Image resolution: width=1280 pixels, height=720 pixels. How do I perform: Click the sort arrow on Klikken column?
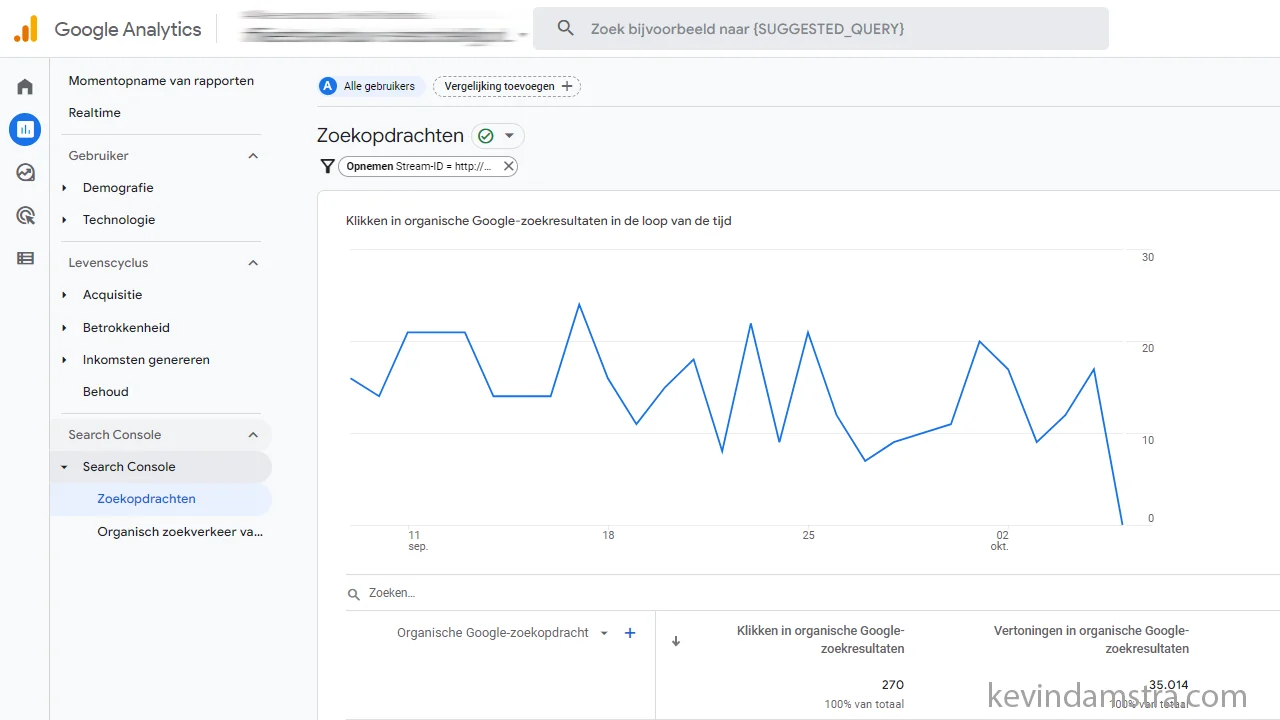pos(676,641)
